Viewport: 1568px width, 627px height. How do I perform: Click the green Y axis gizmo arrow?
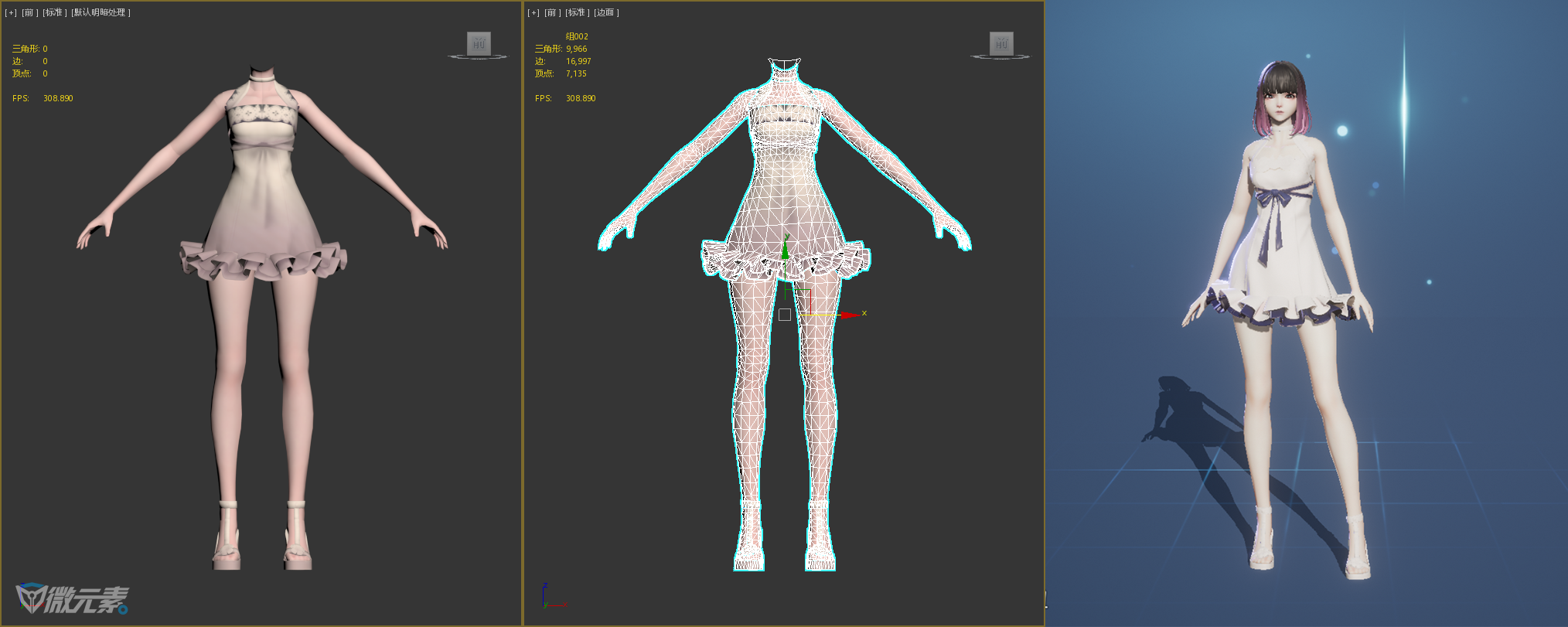786,249
